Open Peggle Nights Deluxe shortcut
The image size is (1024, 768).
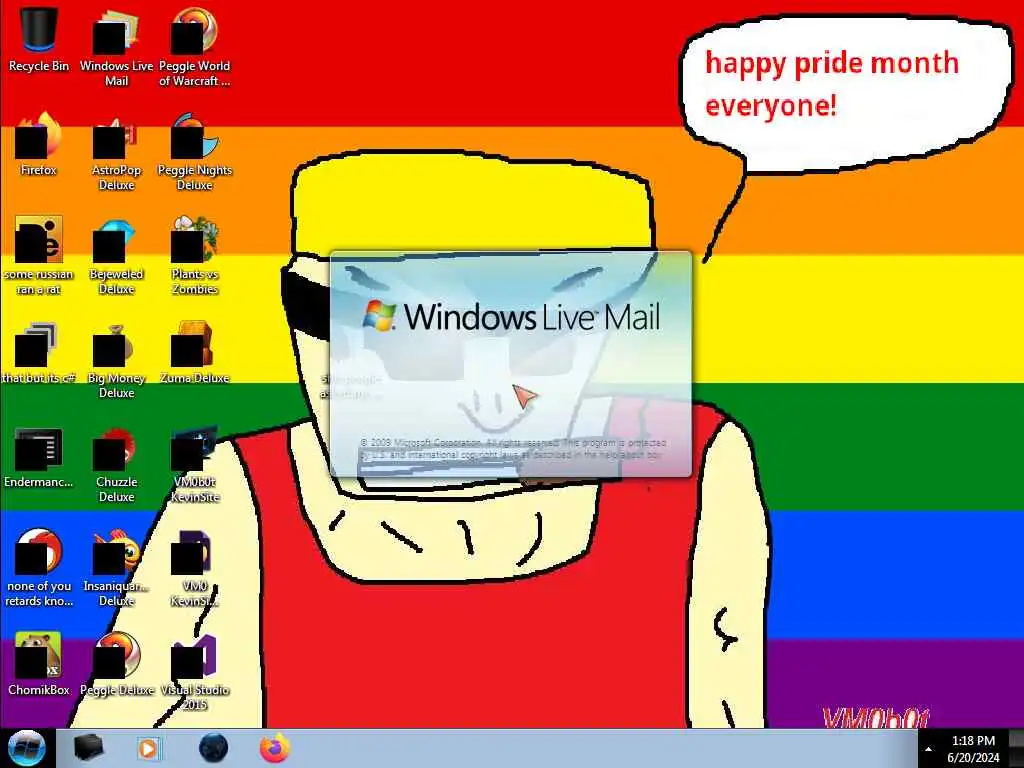click(x=195, y=152)
